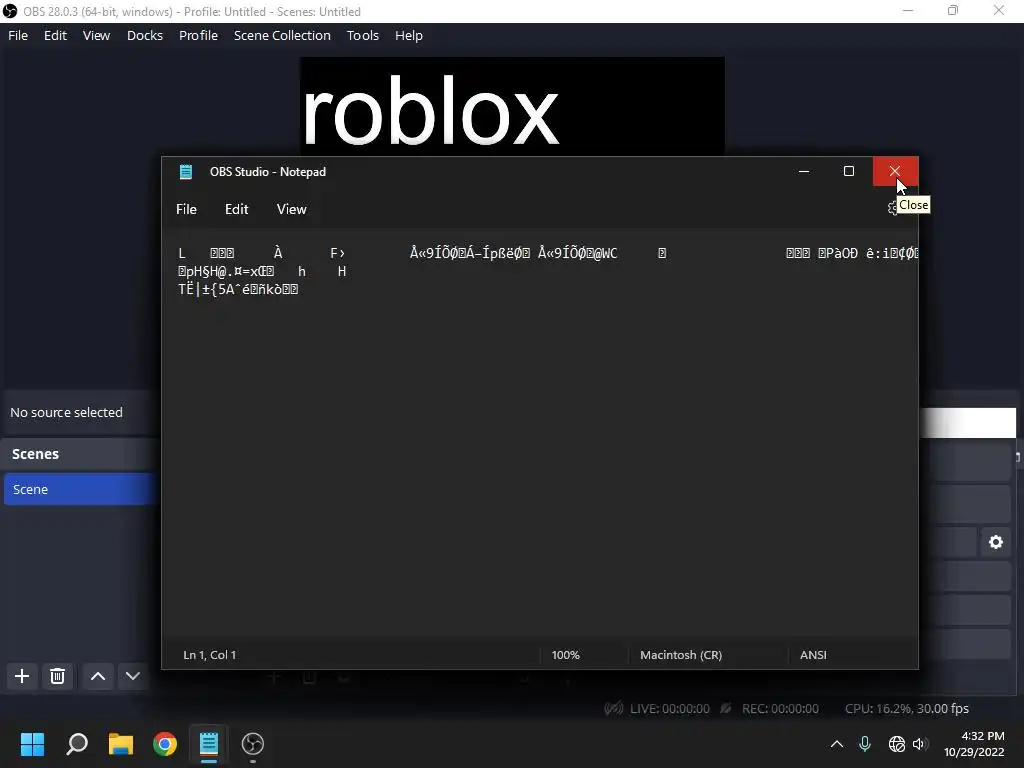Minimize the OBS main window
1024x768 pixels.
pyautogui.click(x=907, y=10)
